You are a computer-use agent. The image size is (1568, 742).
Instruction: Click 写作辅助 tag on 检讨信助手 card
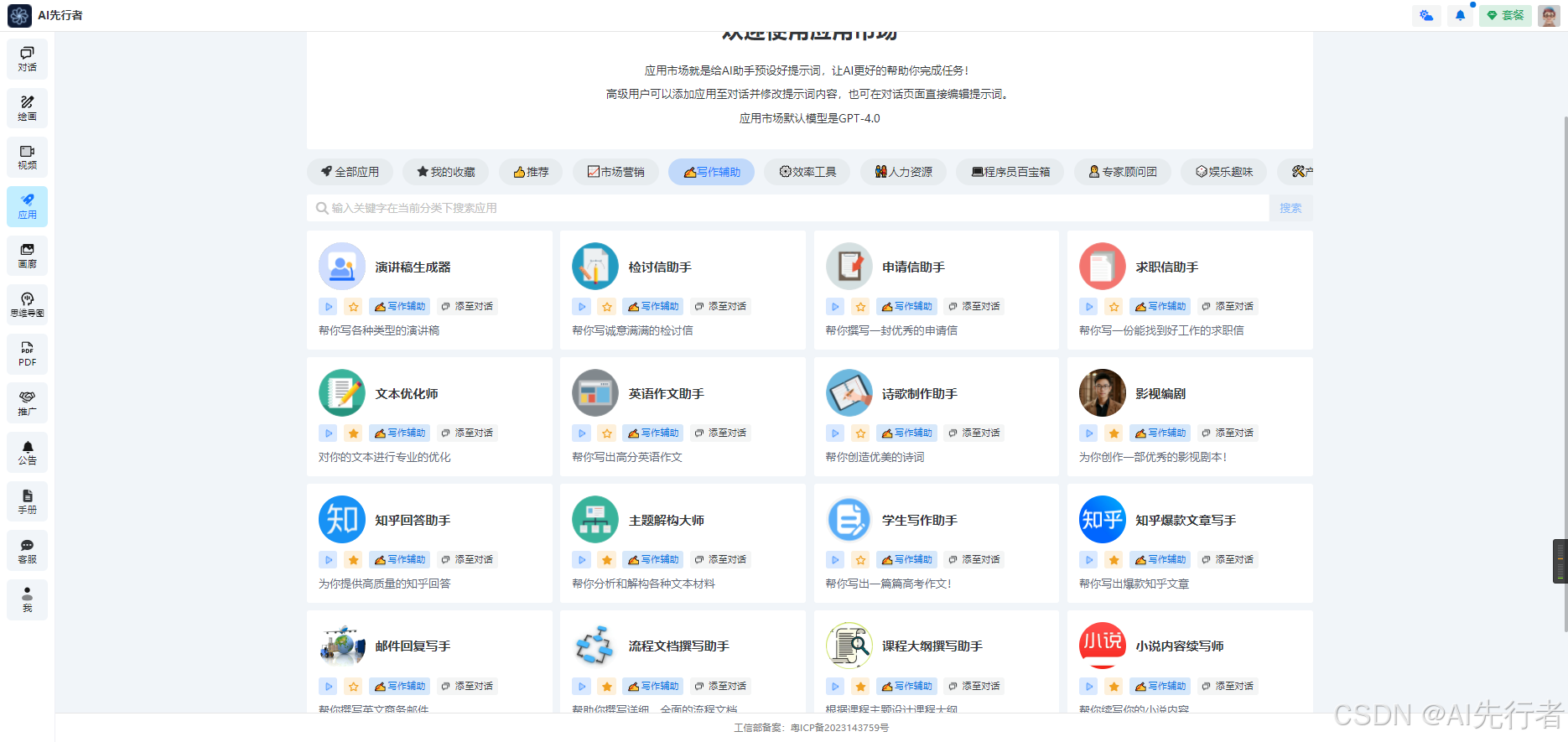tap(653, 307)
